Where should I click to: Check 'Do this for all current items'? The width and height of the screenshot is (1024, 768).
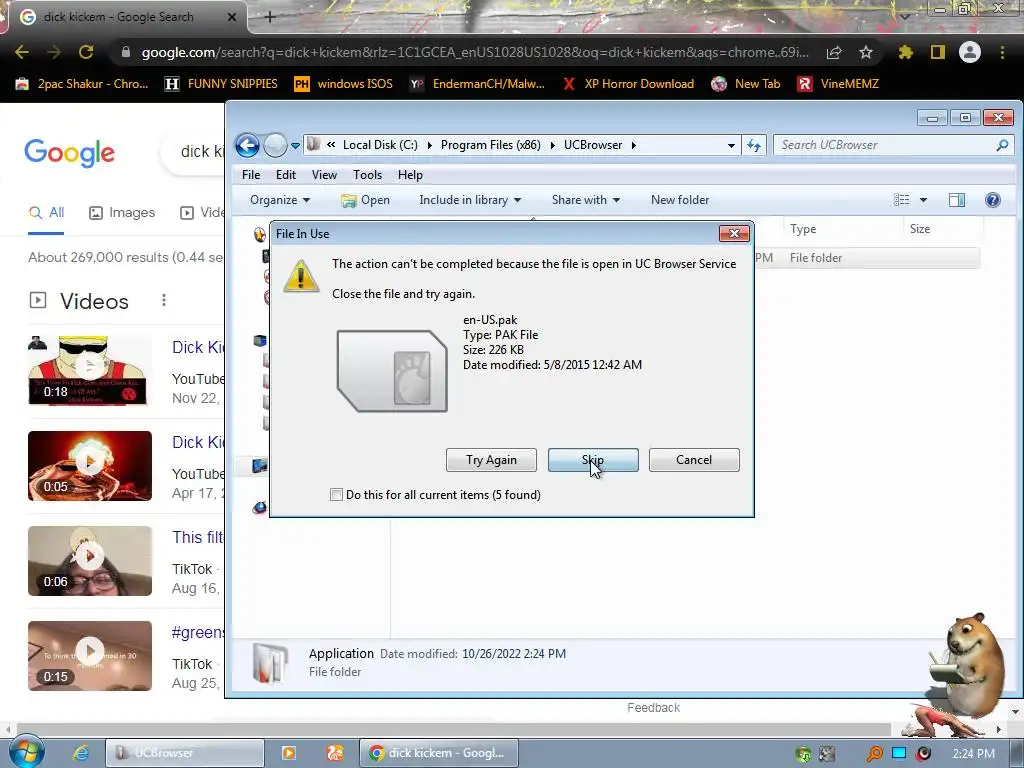point(336,495)
